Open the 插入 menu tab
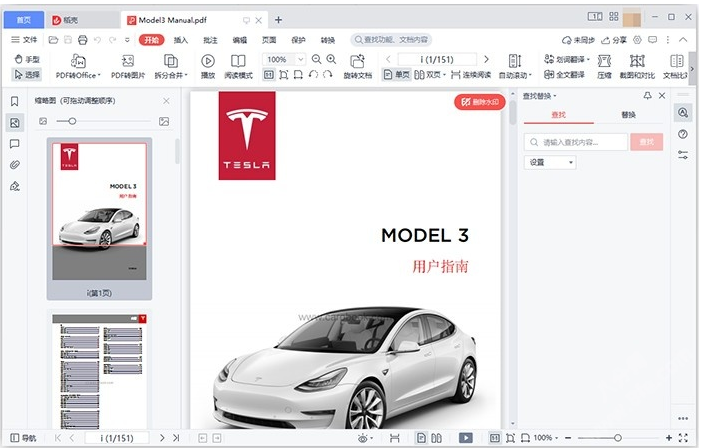 pyautogui.click(x=181, y=40)
